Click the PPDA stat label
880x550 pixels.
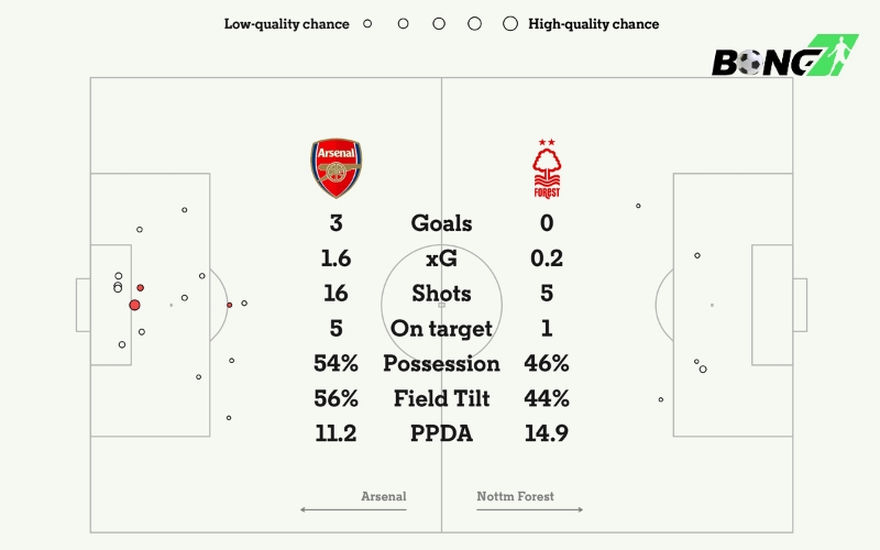(441, 434)
